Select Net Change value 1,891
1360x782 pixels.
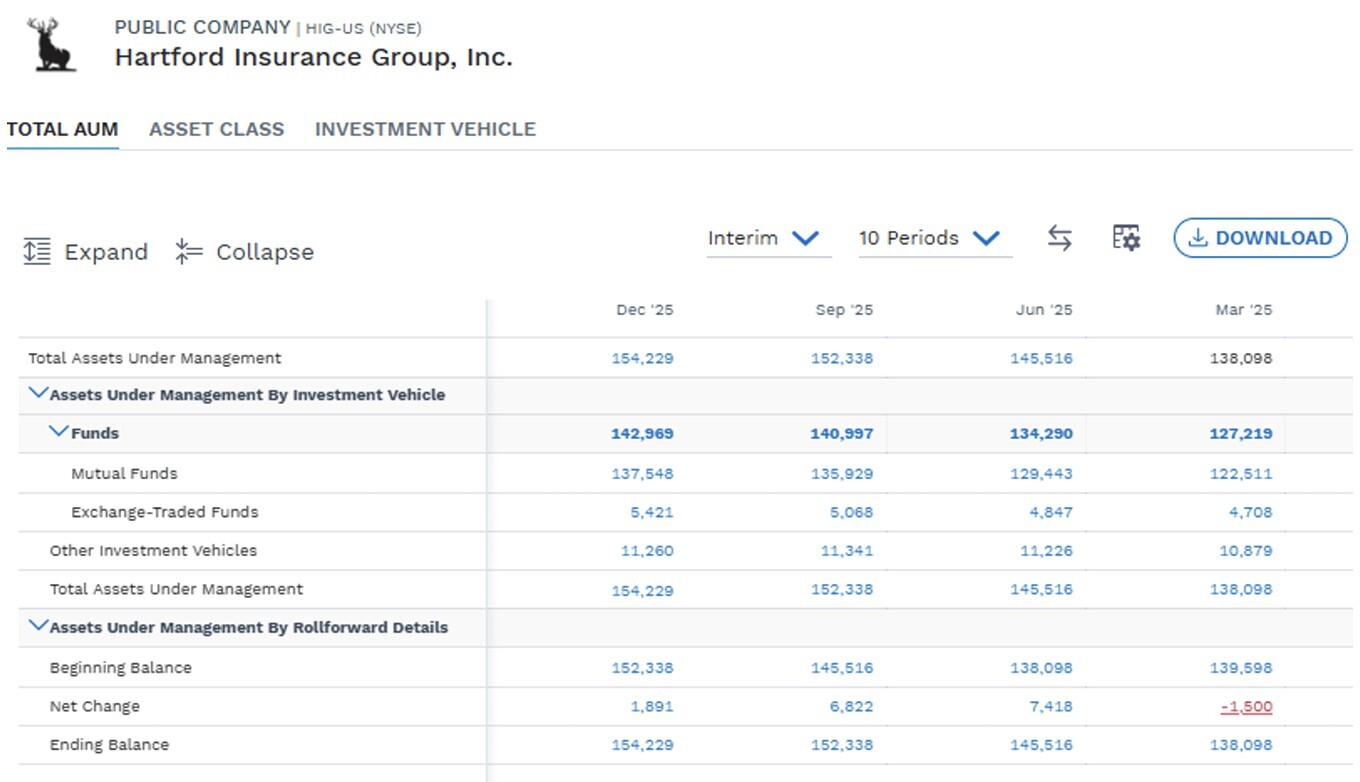[x=652, y=707]
